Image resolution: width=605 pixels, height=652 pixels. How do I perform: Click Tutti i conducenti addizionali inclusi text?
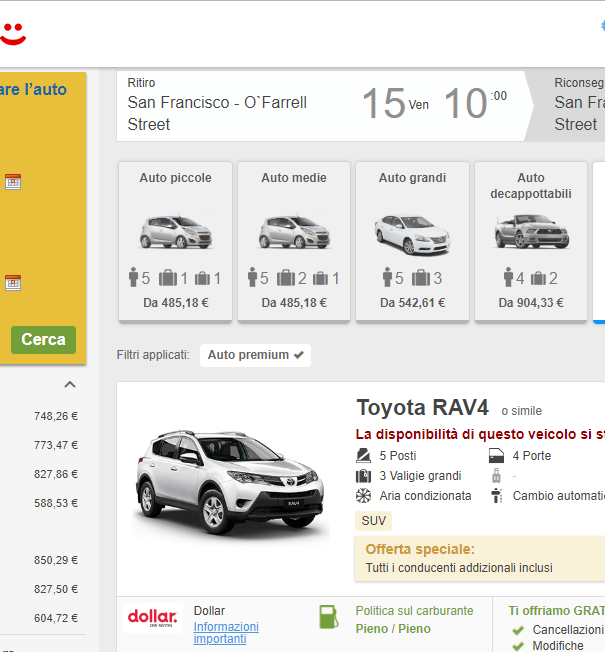pyautogui.click(x=459, y=568)
